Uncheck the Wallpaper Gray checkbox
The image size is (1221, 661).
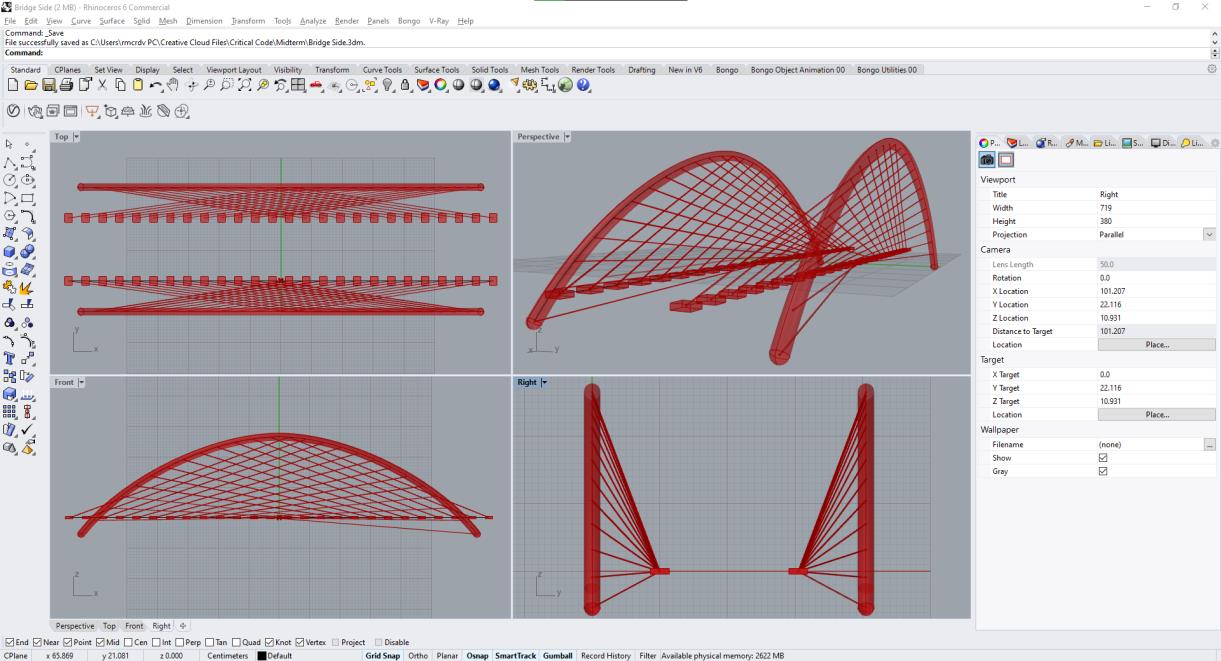pyautogui.click(x=1103, y=471)
